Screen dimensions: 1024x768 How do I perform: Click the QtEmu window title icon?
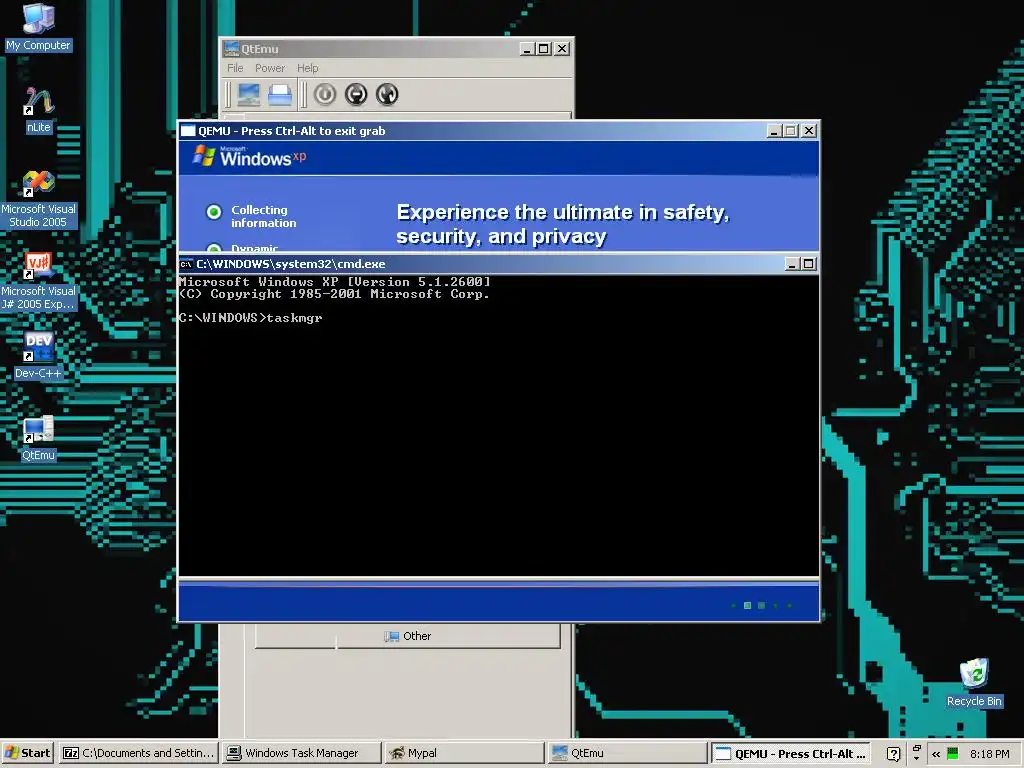coord(231,48)
